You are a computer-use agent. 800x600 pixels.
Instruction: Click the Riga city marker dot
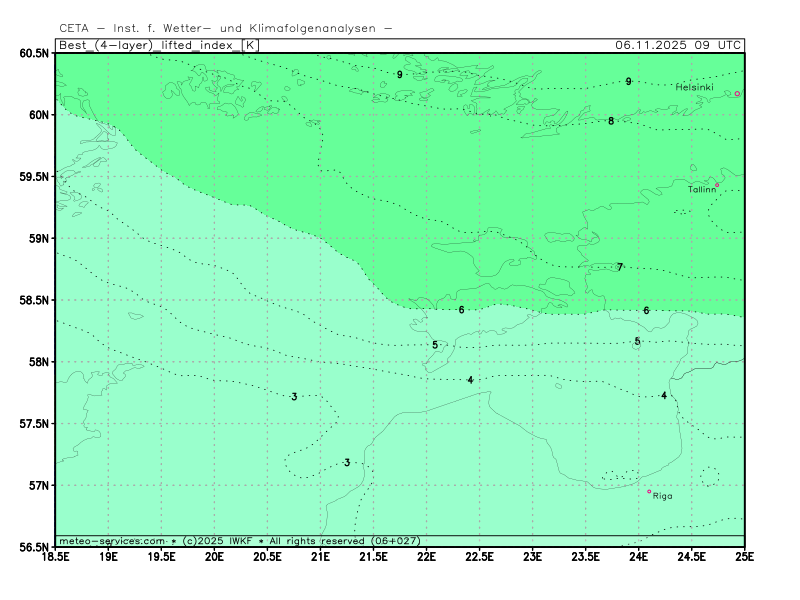pos(649,492)
